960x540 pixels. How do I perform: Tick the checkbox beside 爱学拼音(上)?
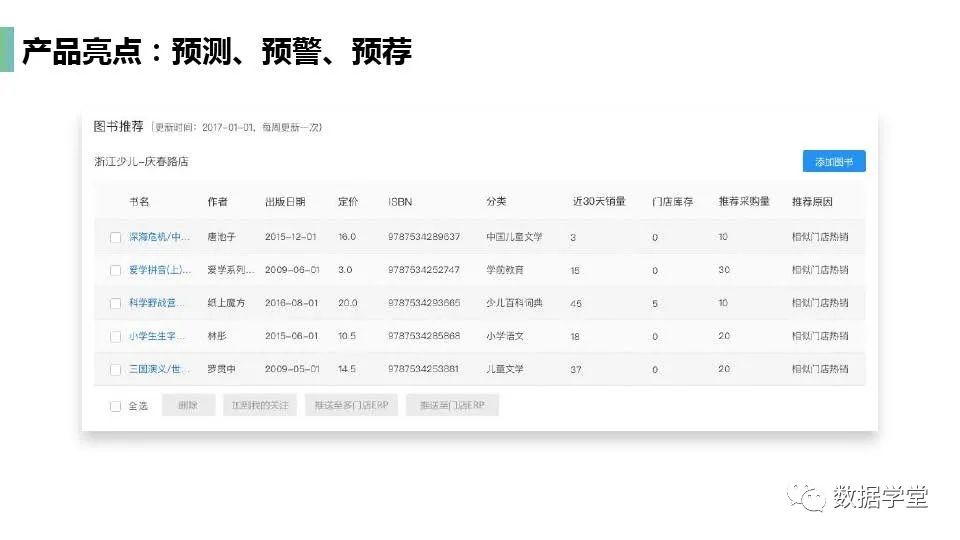pyautogui.click(x=115, y=270)
